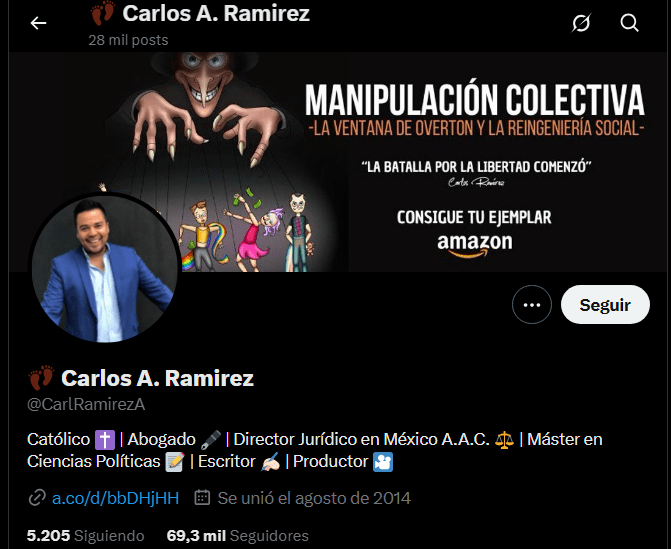
Task: Click the amazon logo on banner
Action: (475, 245)
